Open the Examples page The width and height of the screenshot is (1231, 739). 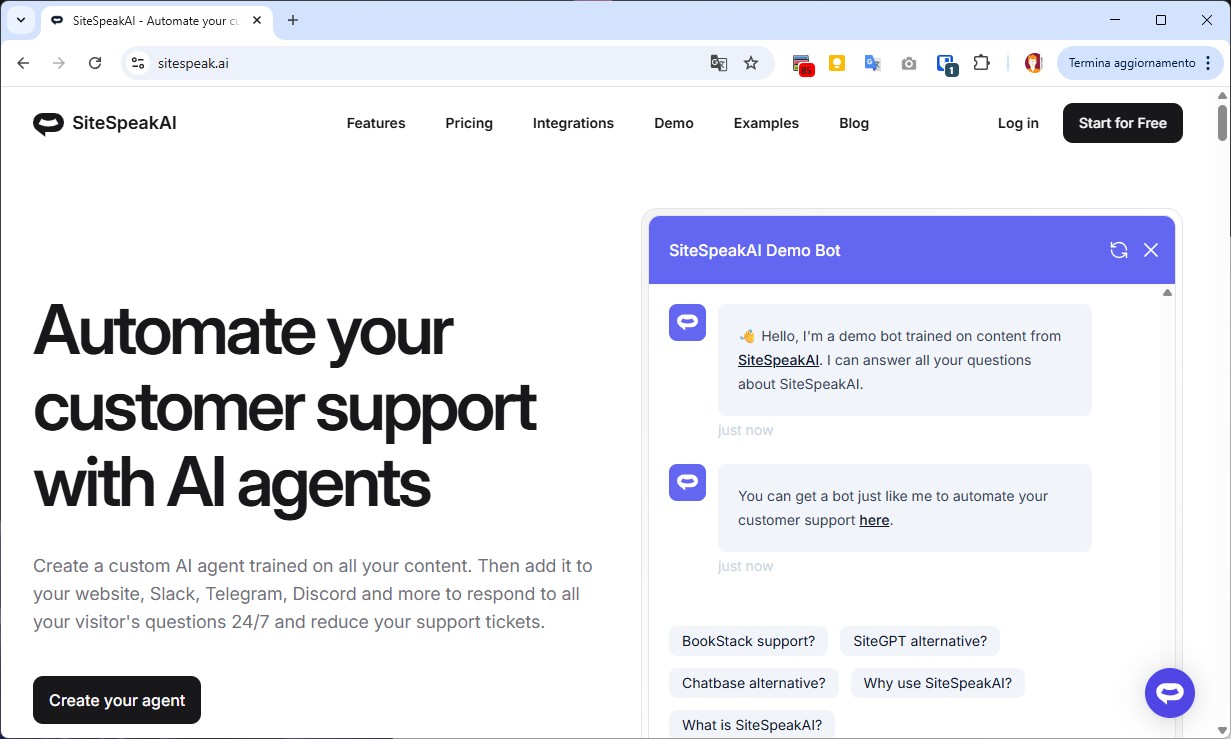(x=766, y=123)
